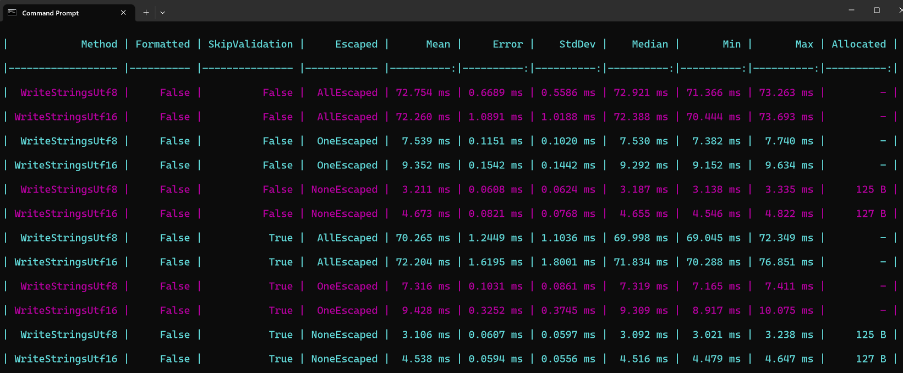904x374 pixels.
Task: Click the mean value 3.106 ms
Action: tap(426, 335)
